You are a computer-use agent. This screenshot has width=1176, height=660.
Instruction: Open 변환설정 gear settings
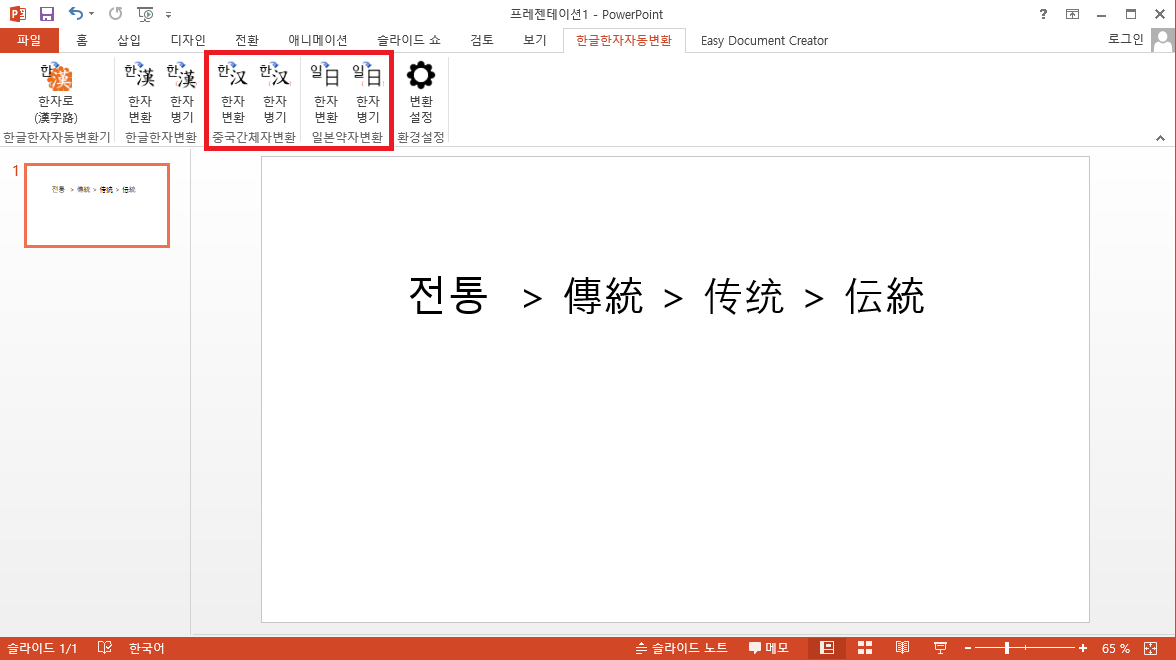(421, 94)
